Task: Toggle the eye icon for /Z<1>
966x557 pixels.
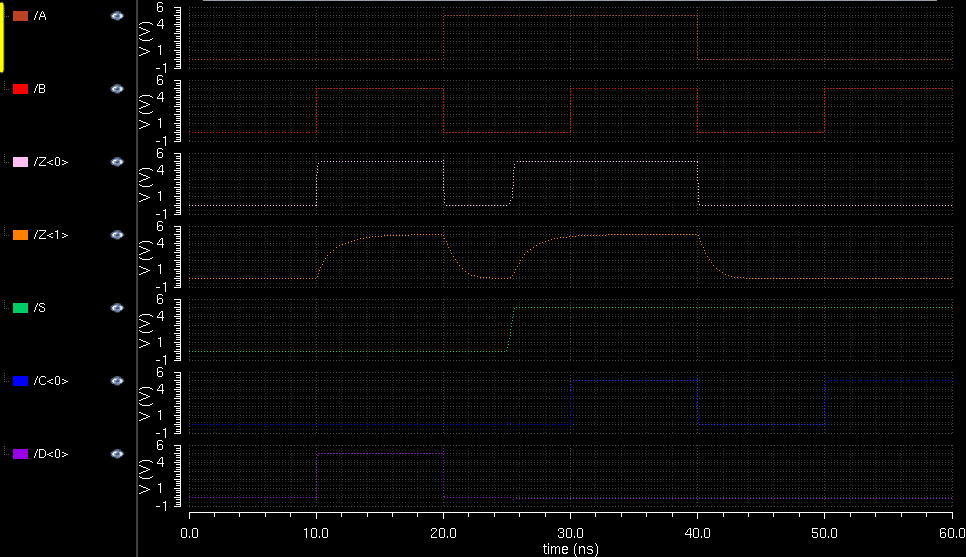Action: point(117,235)
